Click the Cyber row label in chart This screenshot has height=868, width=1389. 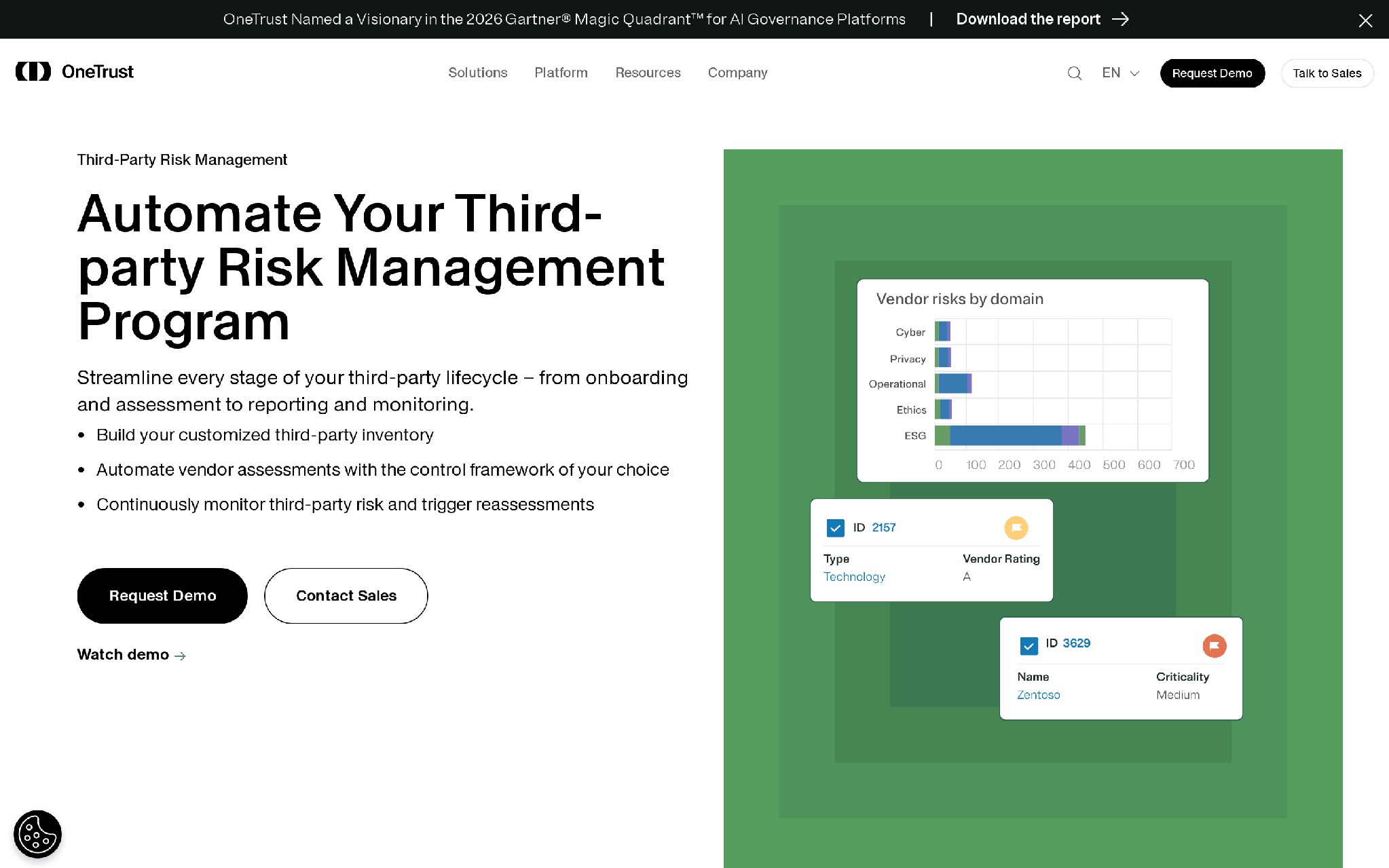pyautogui.click(x=910, y=333)
